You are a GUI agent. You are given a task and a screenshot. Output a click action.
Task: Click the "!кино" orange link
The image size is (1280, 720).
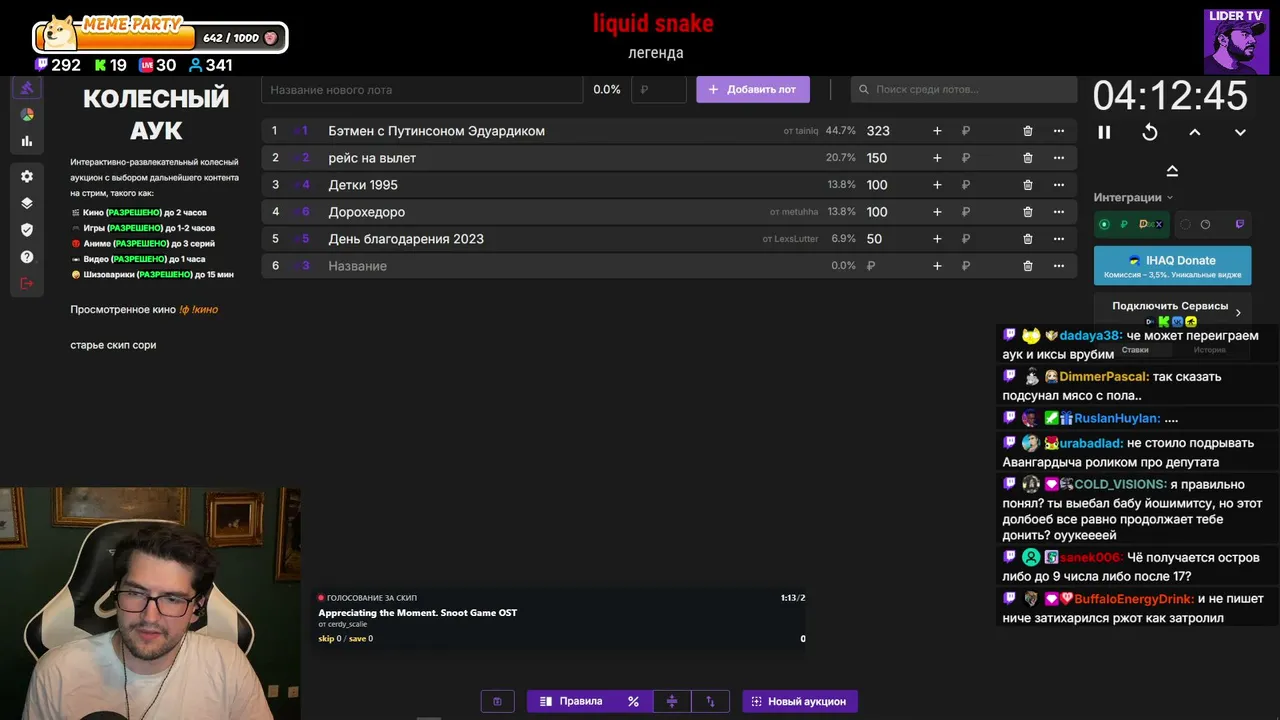point(204,310)
